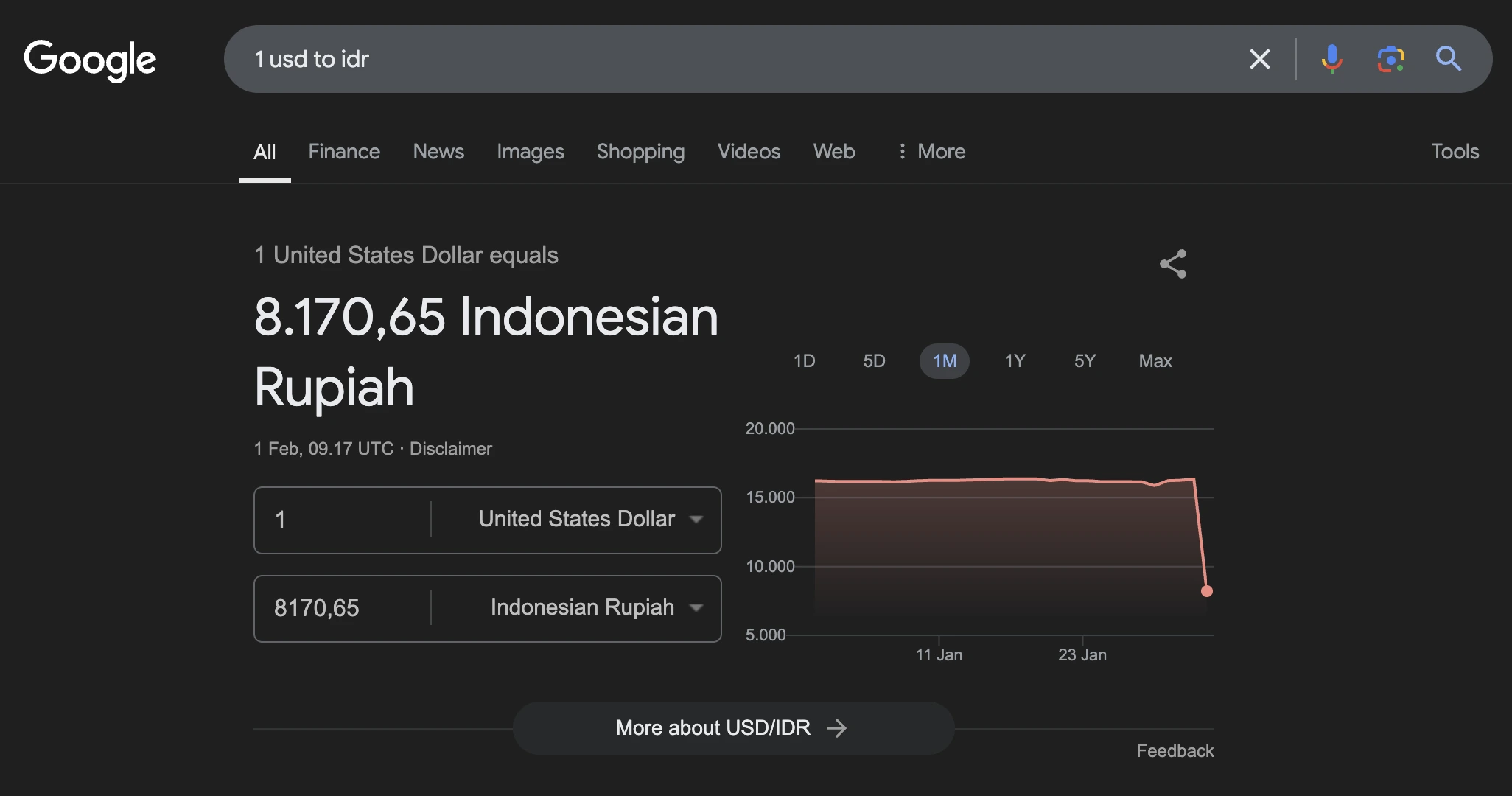This screenshot has width=1512, height=796.
Task: Click the '15.000' y-axis label
Action: (770, 497)
